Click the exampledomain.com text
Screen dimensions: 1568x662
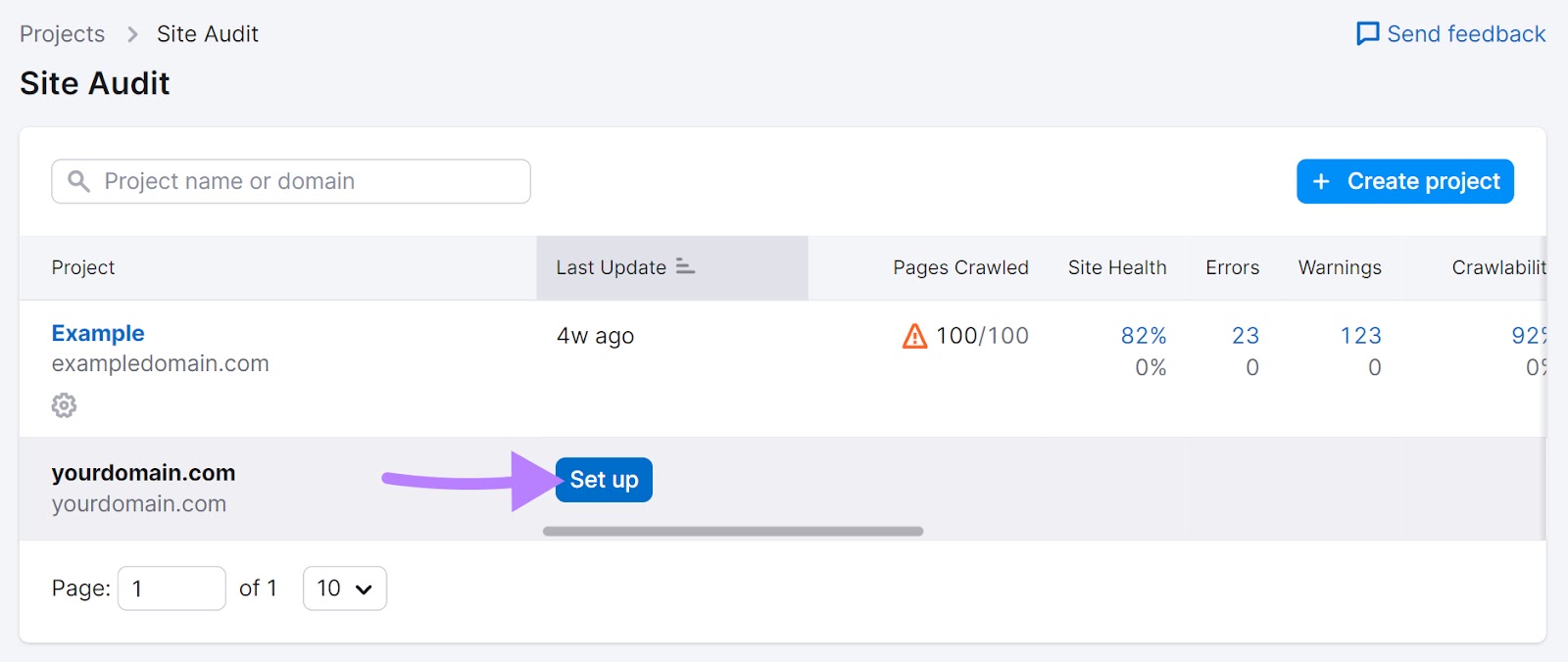tap(160, 363)
